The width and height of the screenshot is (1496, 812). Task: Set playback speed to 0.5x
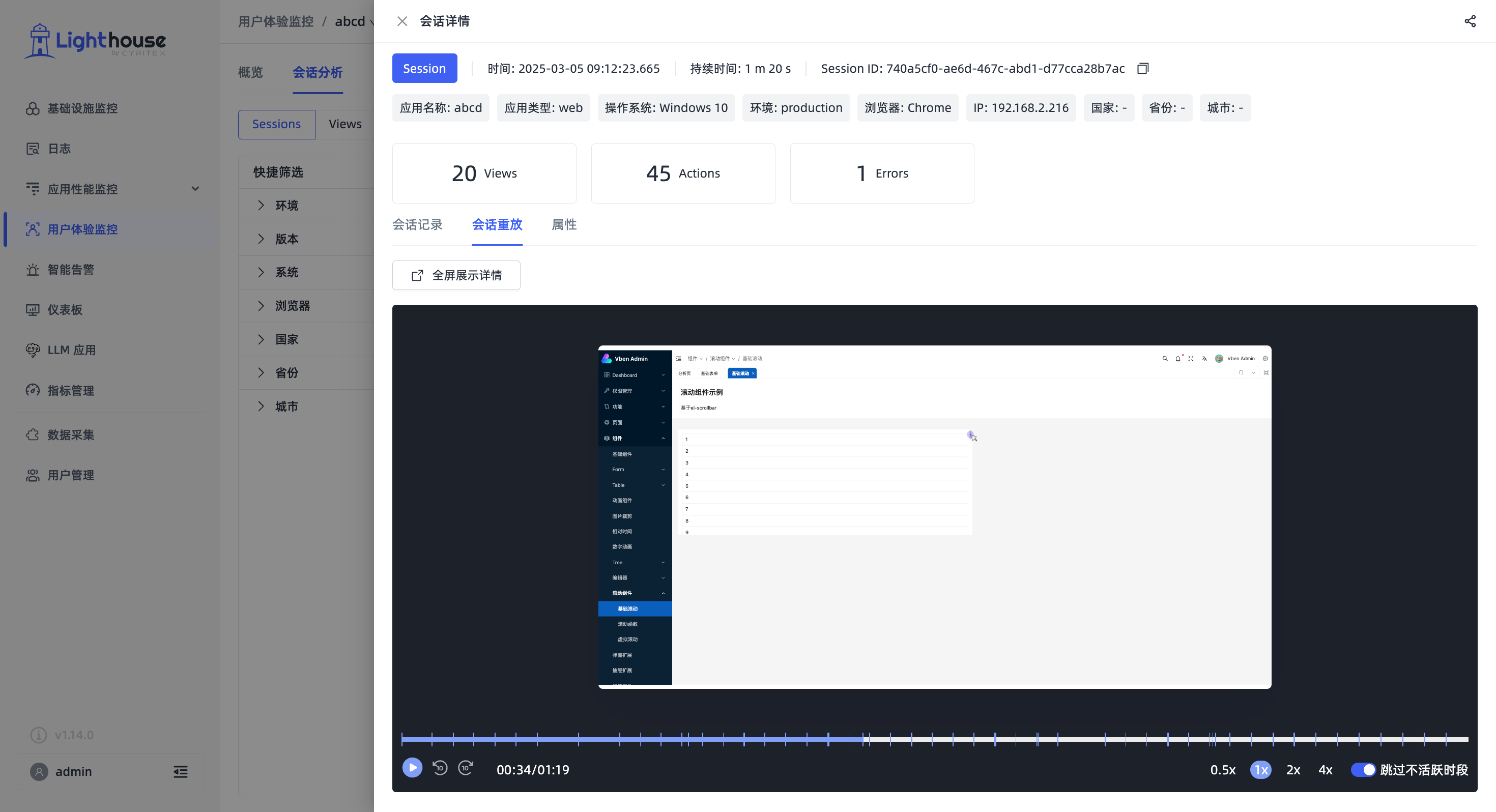click(x=1222, y=770)
